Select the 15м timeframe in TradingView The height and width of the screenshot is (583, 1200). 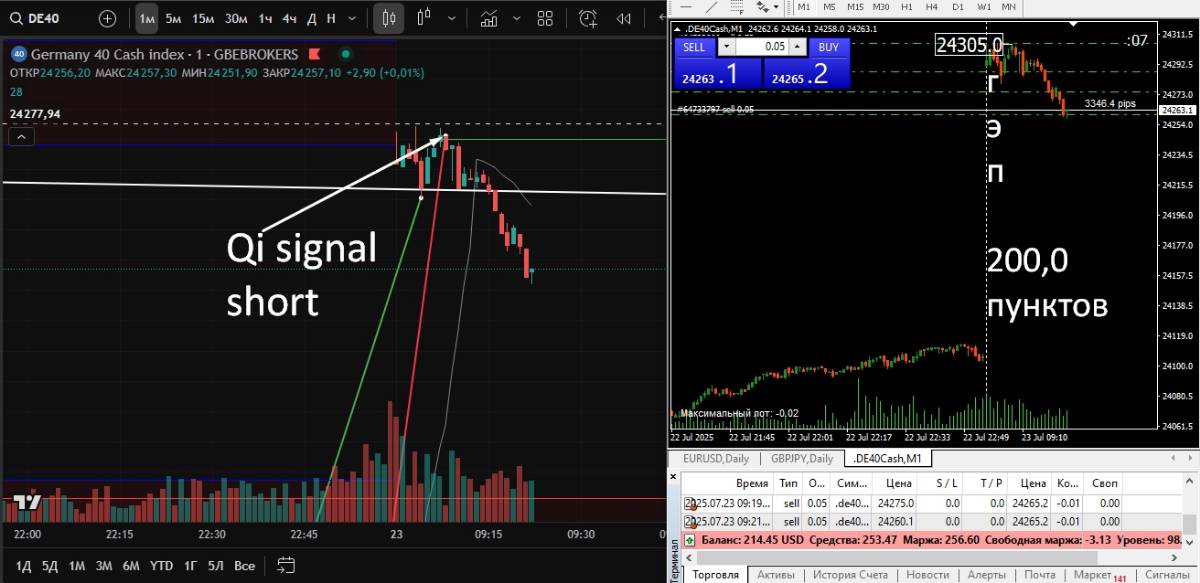(x=203, y=18)
